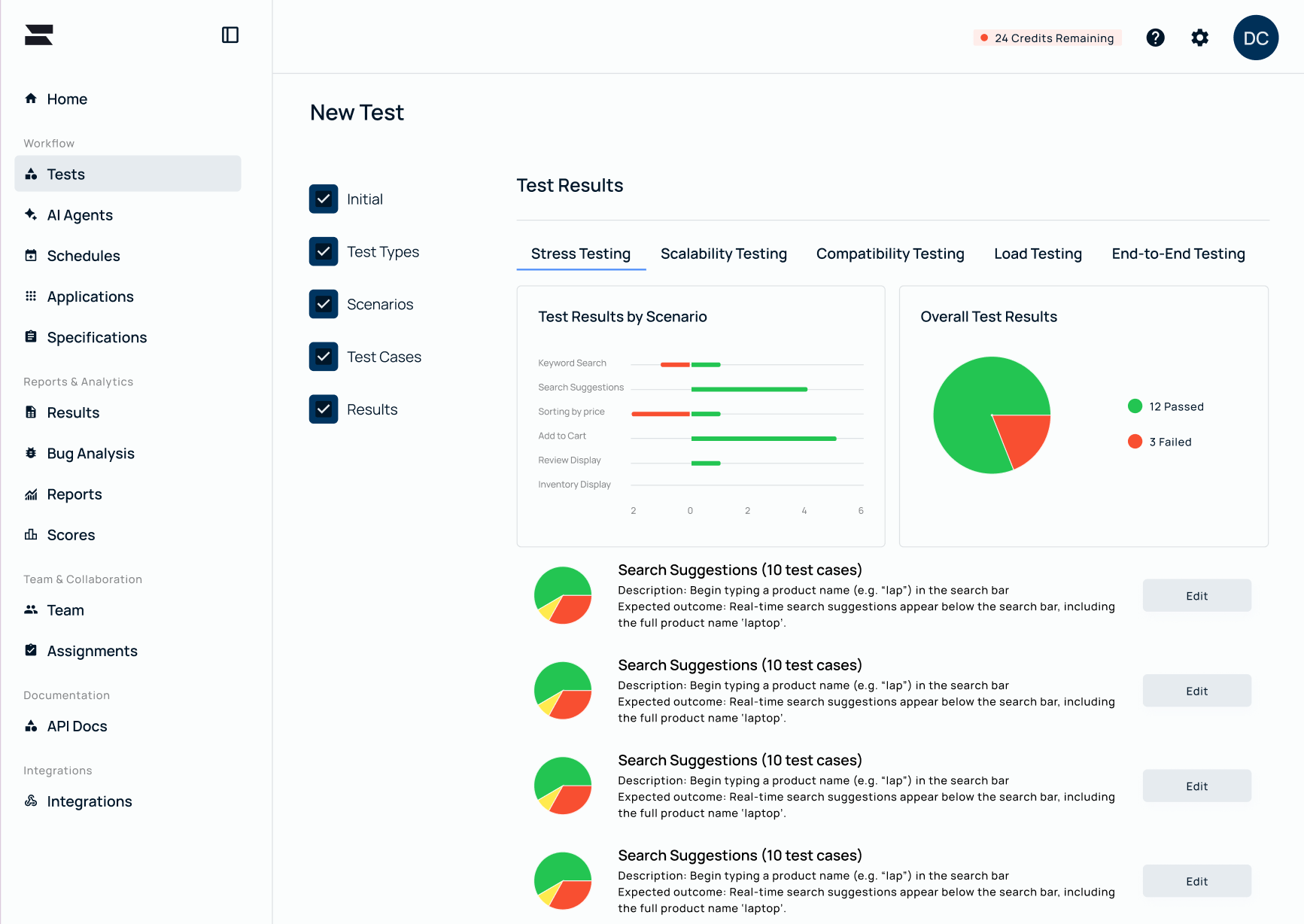
Task: Open Specifications in the sidebar
Action: click(96, 338)
